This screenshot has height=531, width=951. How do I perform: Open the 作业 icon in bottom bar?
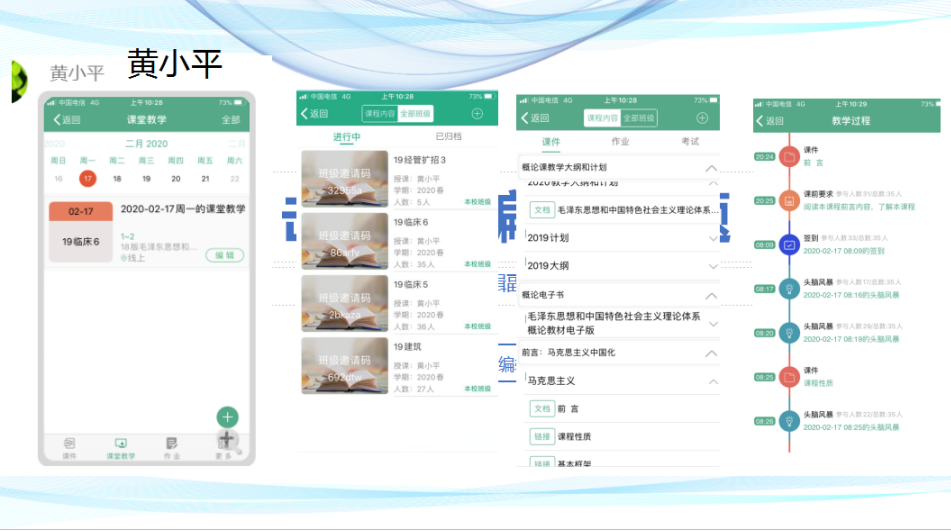[172, 446]
